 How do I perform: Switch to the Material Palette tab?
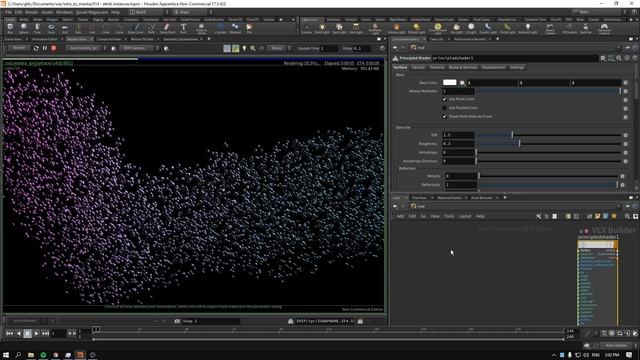(449, 198)
